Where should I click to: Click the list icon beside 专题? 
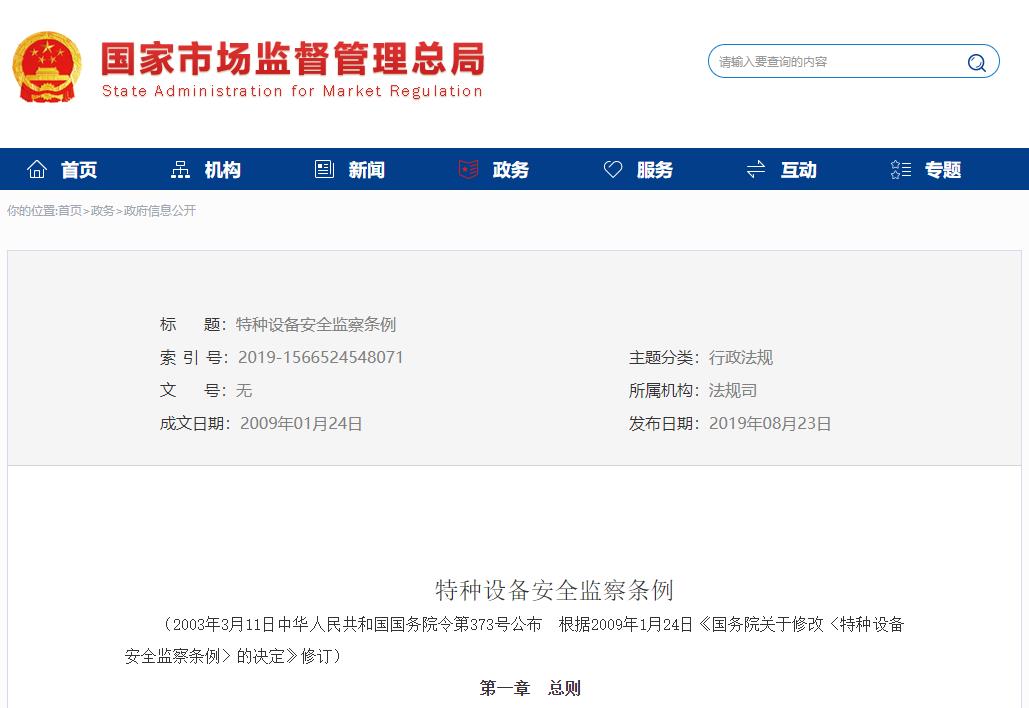tap(900, 170)
